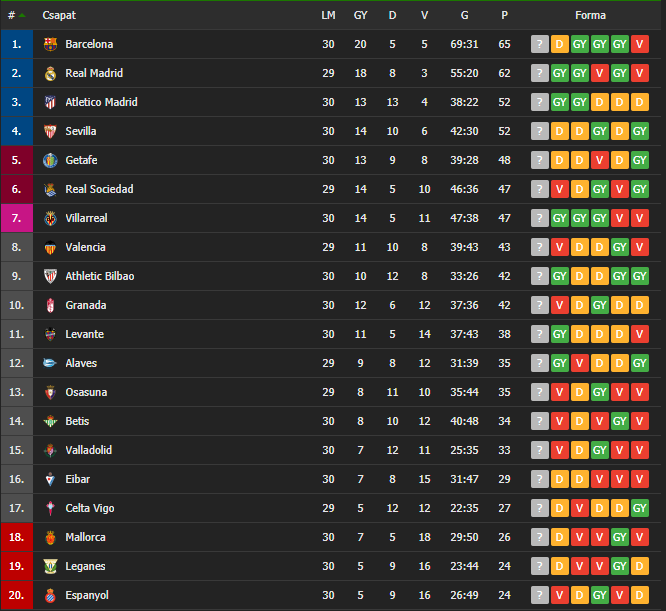The height and width of the screenshot is (611, 666).
Task: Click the Sevilla club badge
Action: [x=50, y=131]
